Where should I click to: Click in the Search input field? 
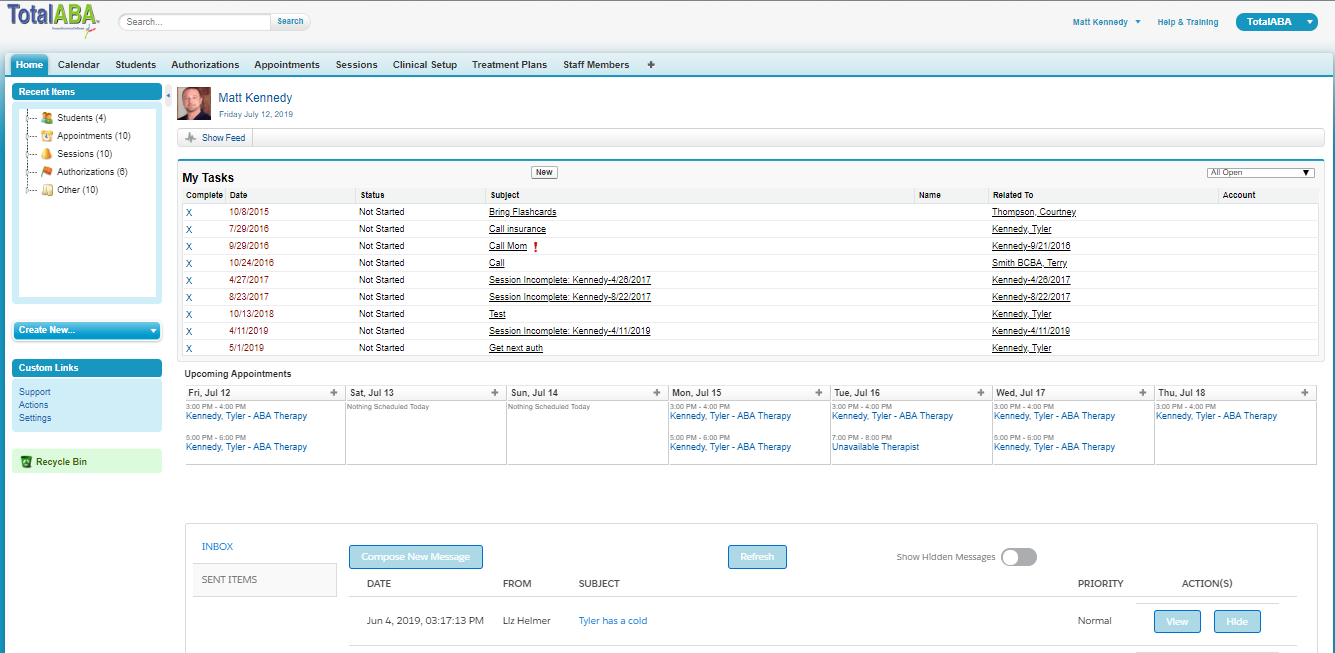pos(195,22)
